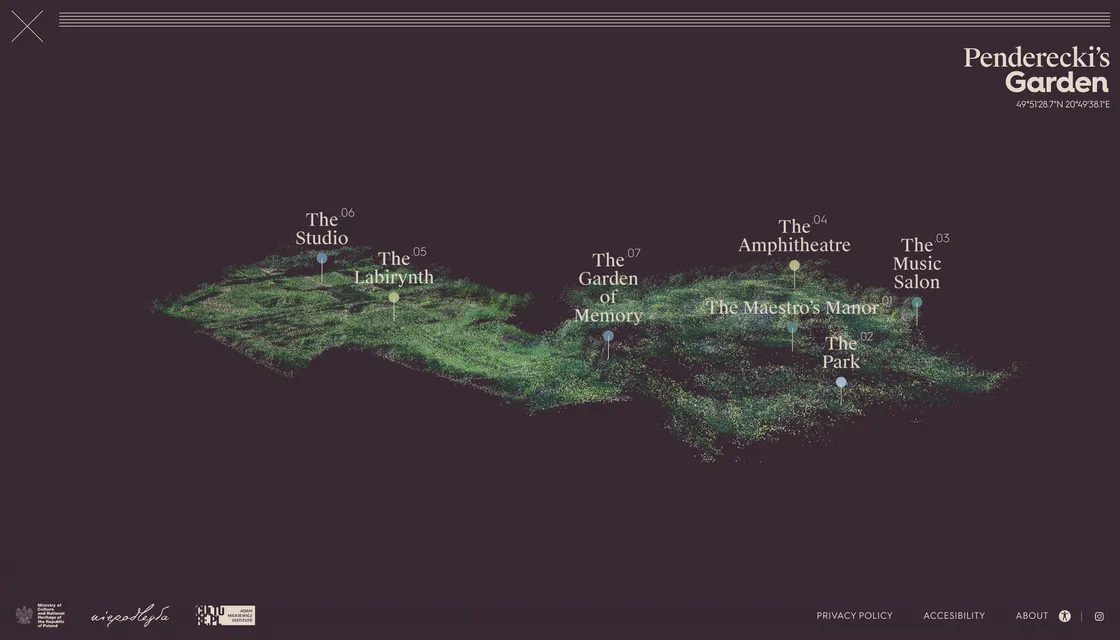Select The Labirynth map pin

click(393, 296)
